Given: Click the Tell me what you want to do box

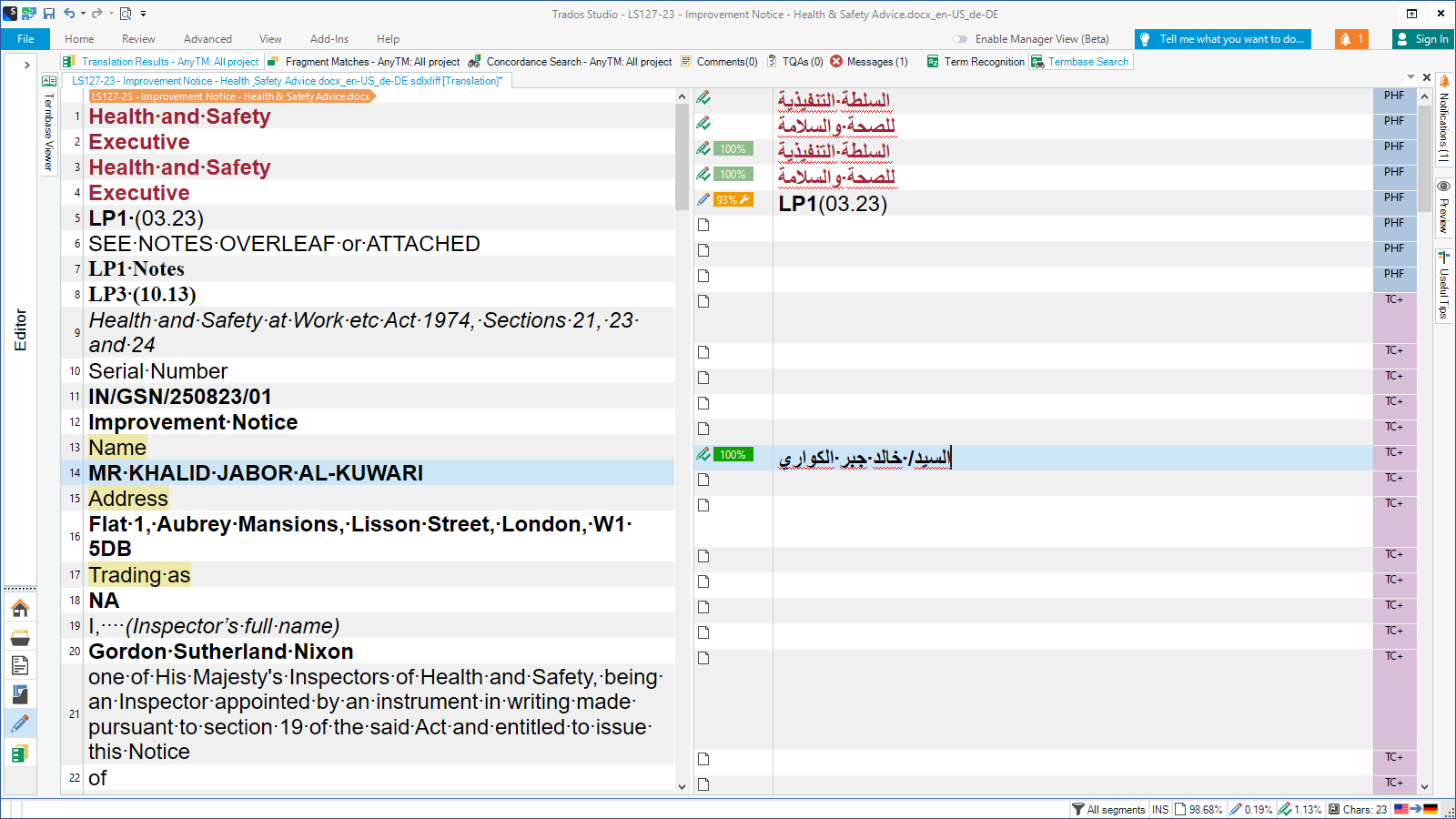Looking at the screenshot, I should [1223, 39].
